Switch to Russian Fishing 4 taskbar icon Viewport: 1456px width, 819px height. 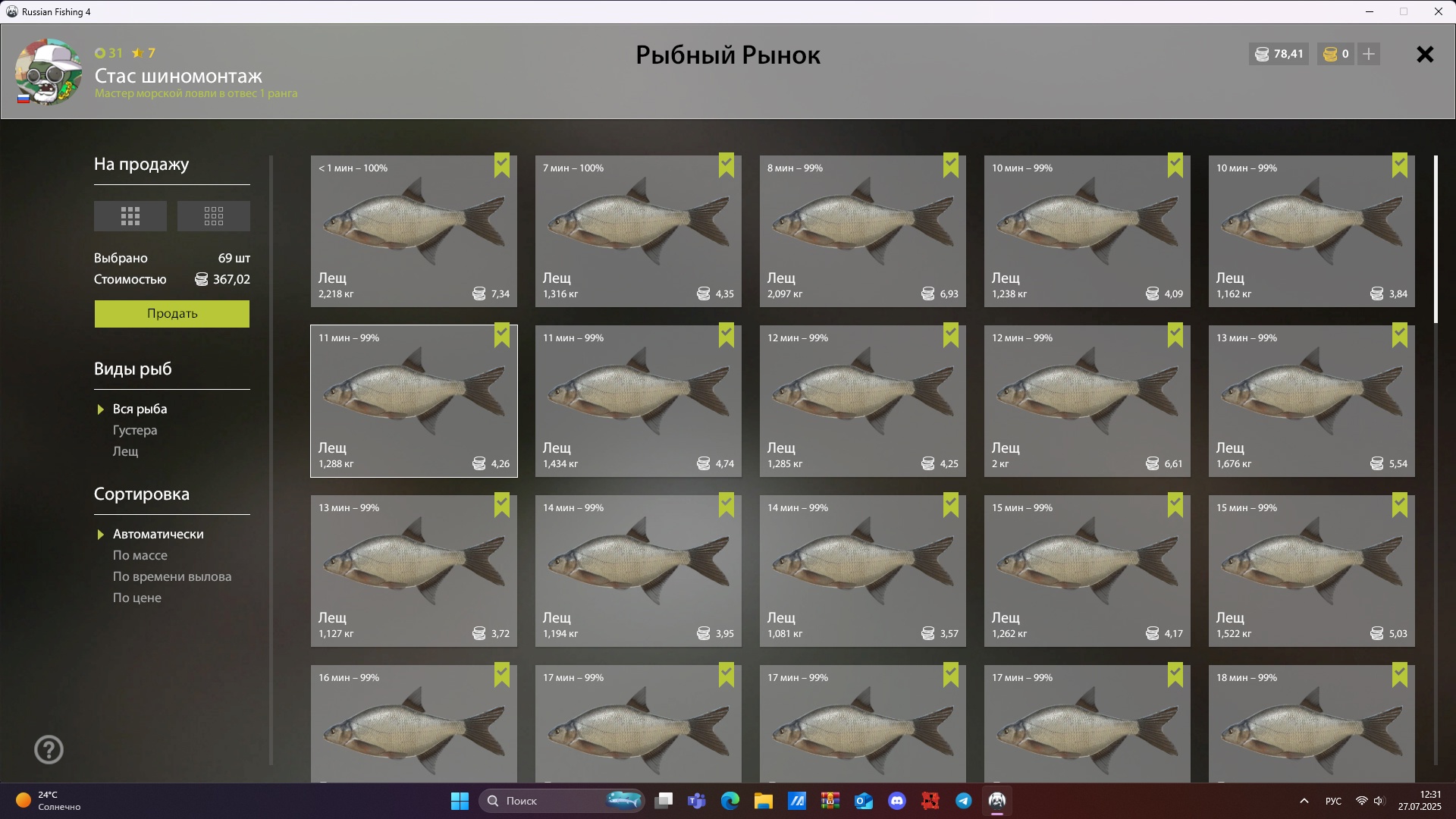(997, 801)
